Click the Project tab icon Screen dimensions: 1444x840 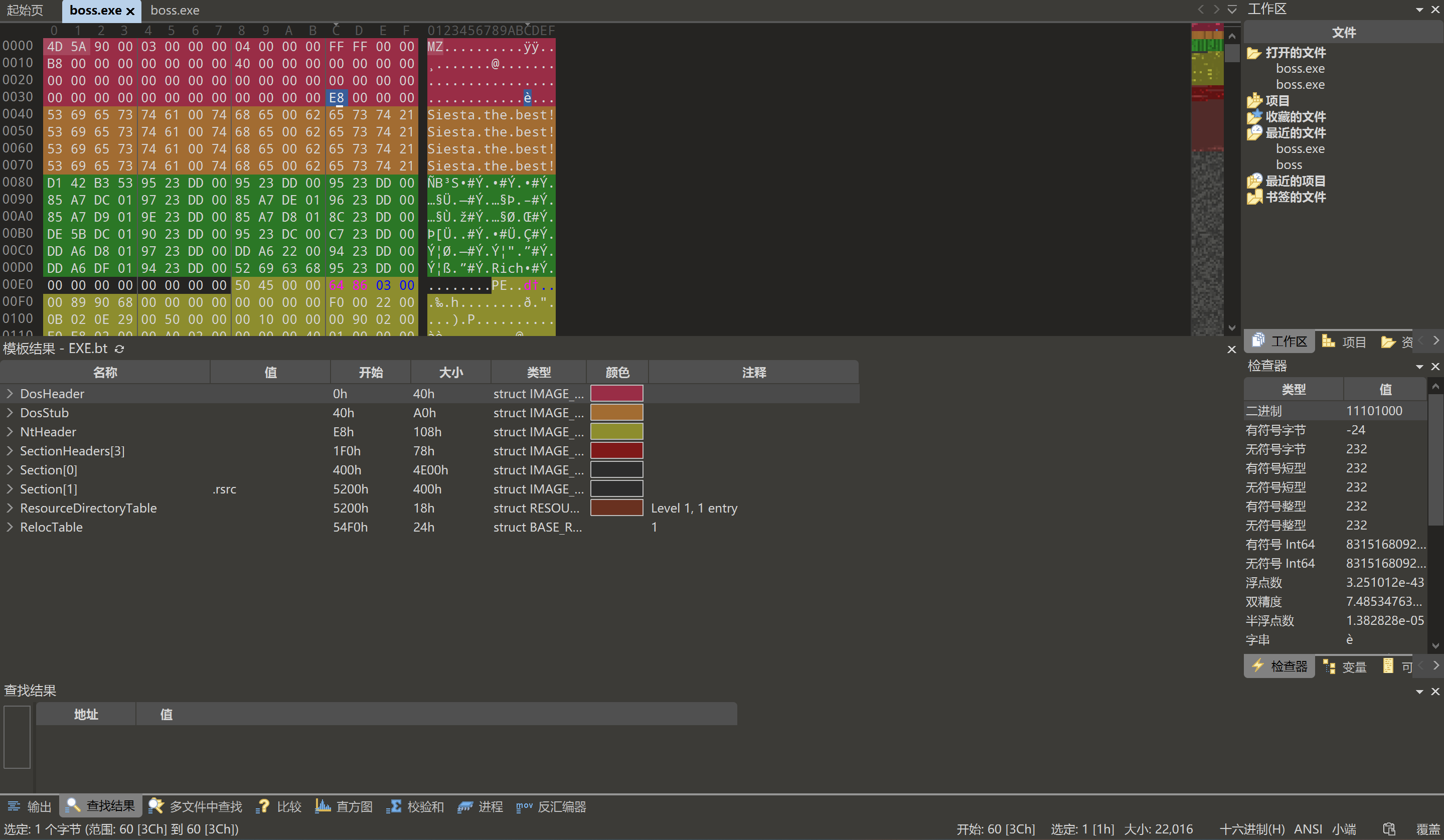(x=1328, y=341)
